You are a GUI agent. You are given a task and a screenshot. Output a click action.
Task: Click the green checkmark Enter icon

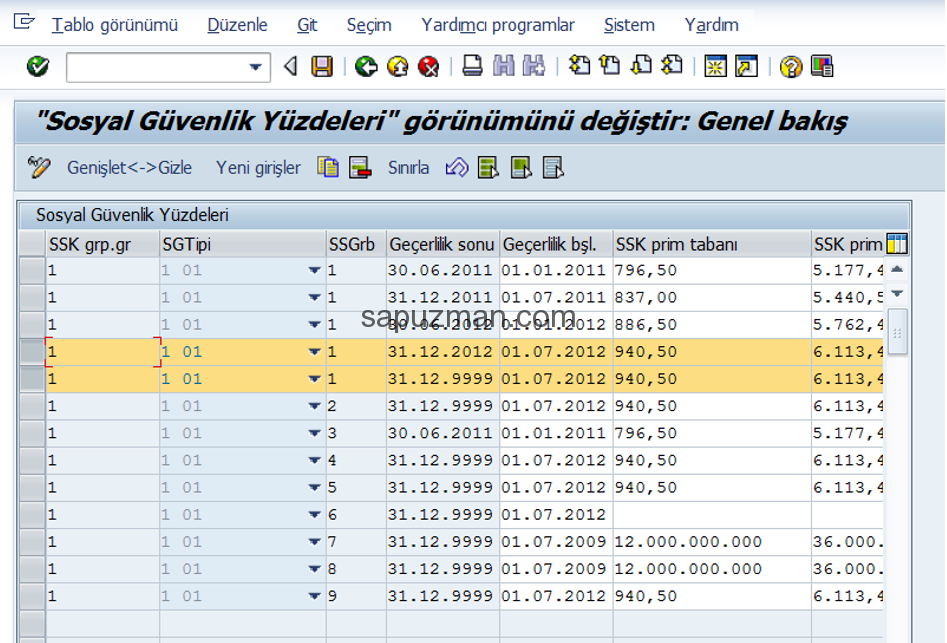click(37, 66)
